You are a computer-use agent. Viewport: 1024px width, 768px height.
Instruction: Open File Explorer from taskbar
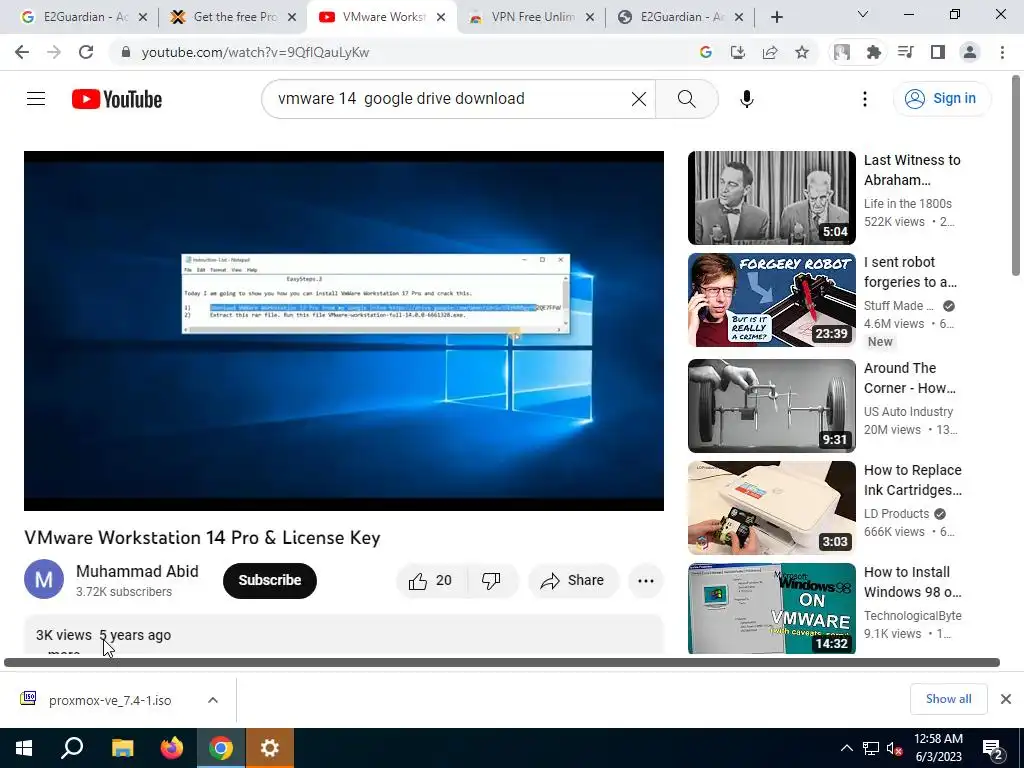pos(122,748)
